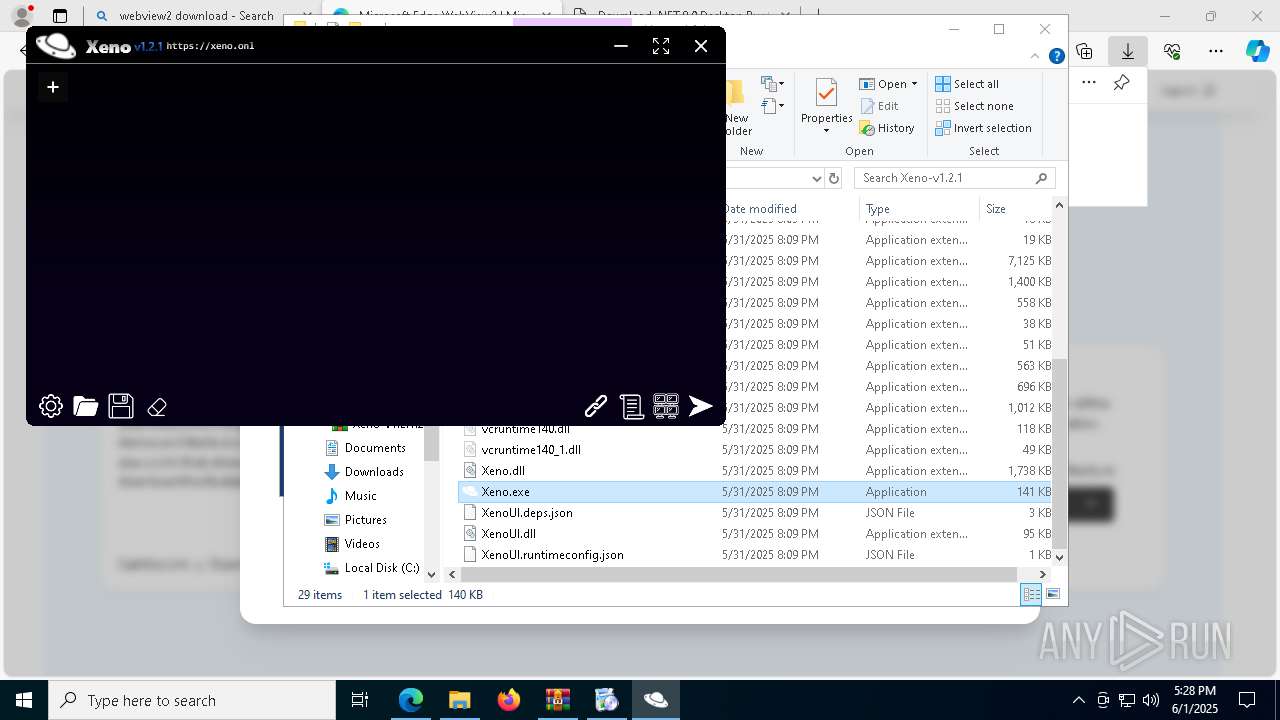Open Edge settings and more menu

point(1216,51)
